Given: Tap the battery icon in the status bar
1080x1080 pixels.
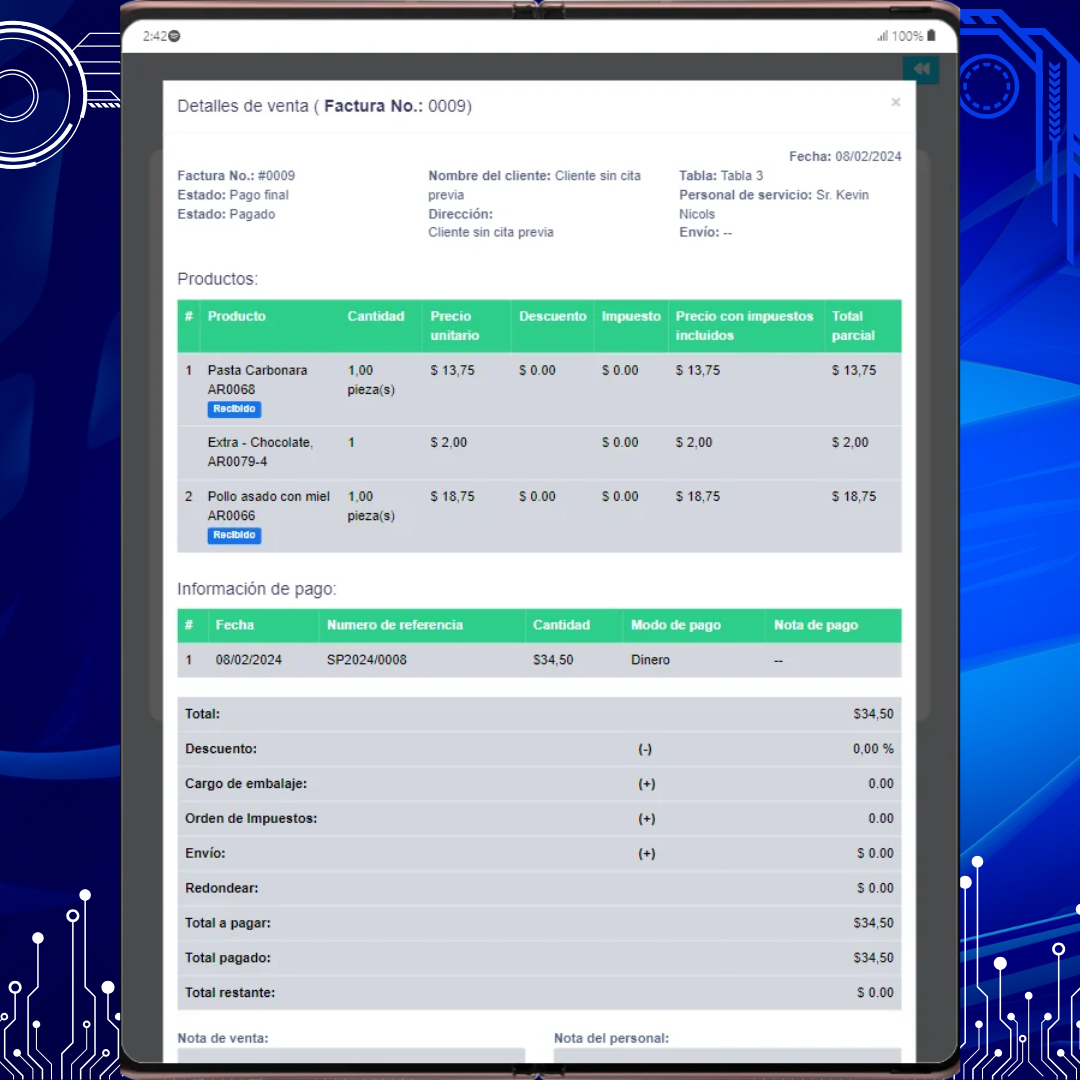Looking at the screenshot, I should (932, 36).
